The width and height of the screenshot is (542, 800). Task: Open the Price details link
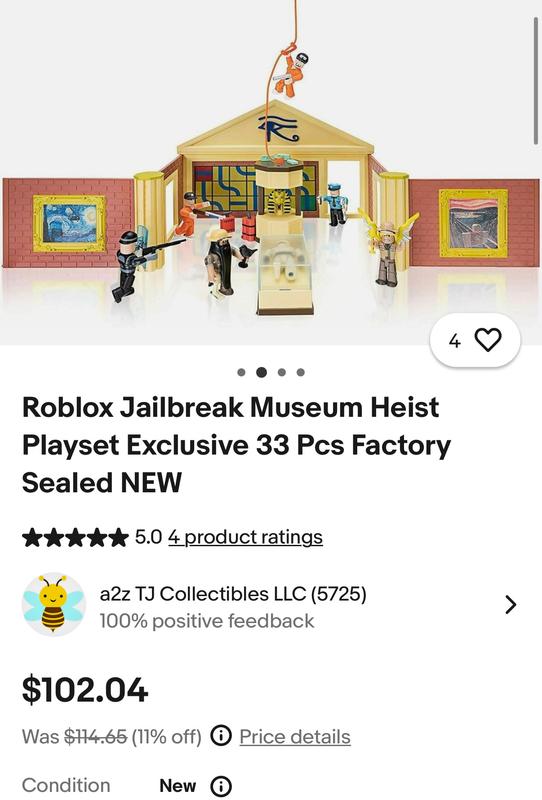pyautogui.click(x=295, y=736)
